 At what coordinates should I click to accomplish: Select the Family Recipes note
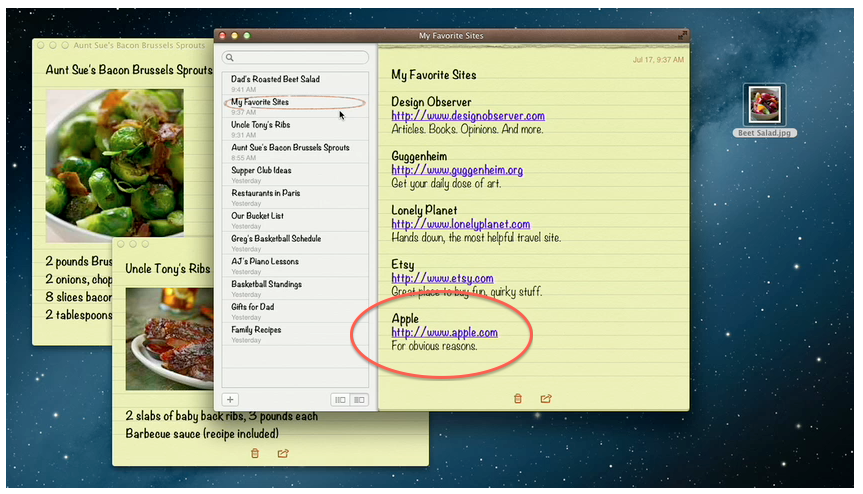point(256,330)
